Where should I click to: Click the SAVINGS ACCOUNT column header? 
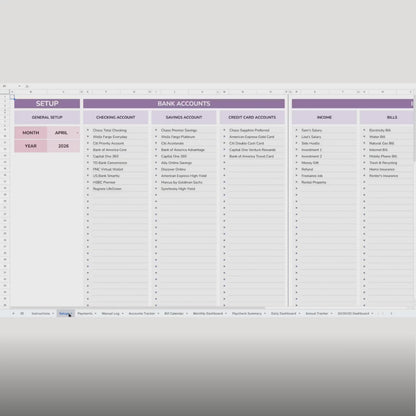pos(184,117)
